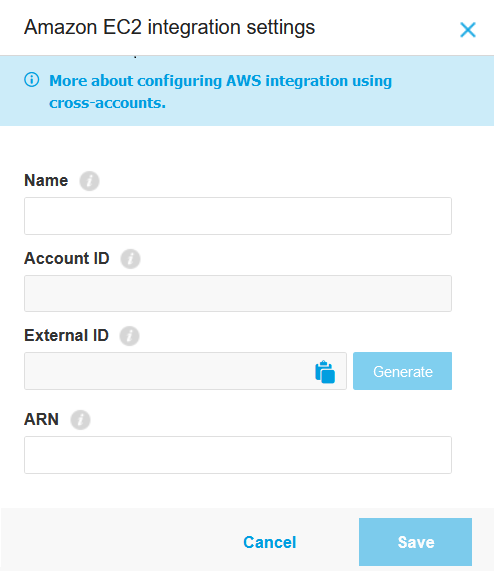Viewport: 494px width, 571px height.
Task: Cancel the integration settings
Action: click(x=270, y=542)
